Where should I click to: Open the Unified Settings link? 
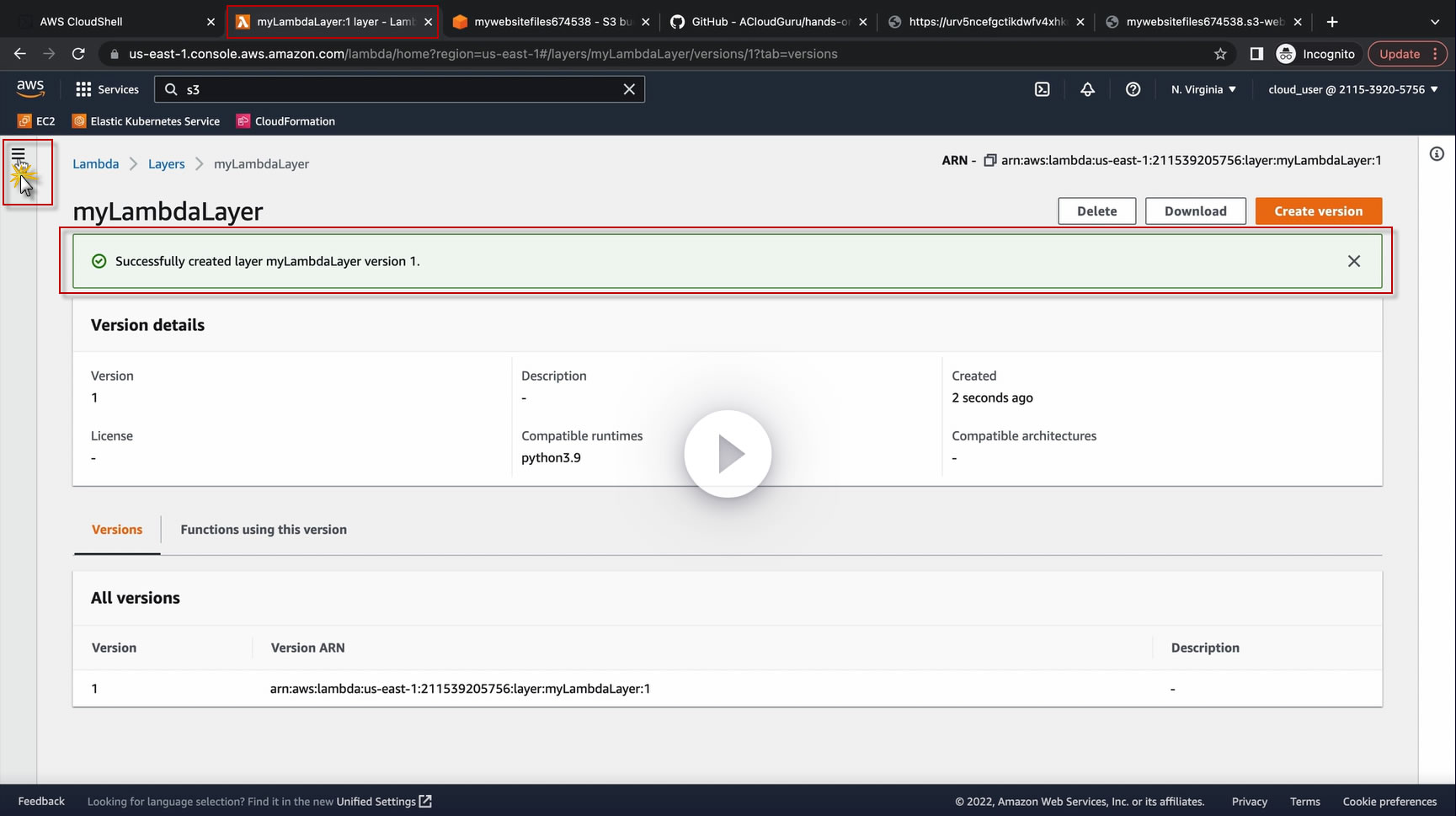pyautogui.click(x=384, y=802)
